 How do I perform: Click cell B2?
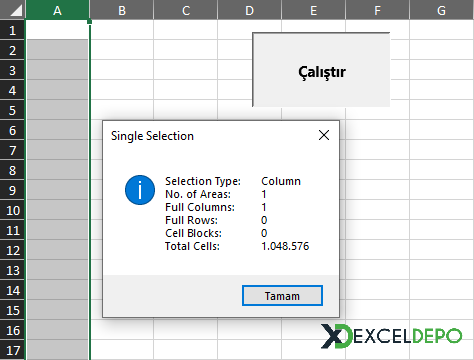122,50
